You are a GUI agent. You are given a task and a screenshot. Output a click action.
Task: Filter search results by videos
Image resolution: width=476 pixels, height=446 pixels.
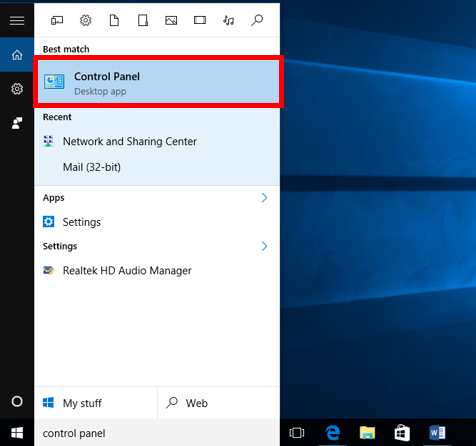click(x=200, y=21)
